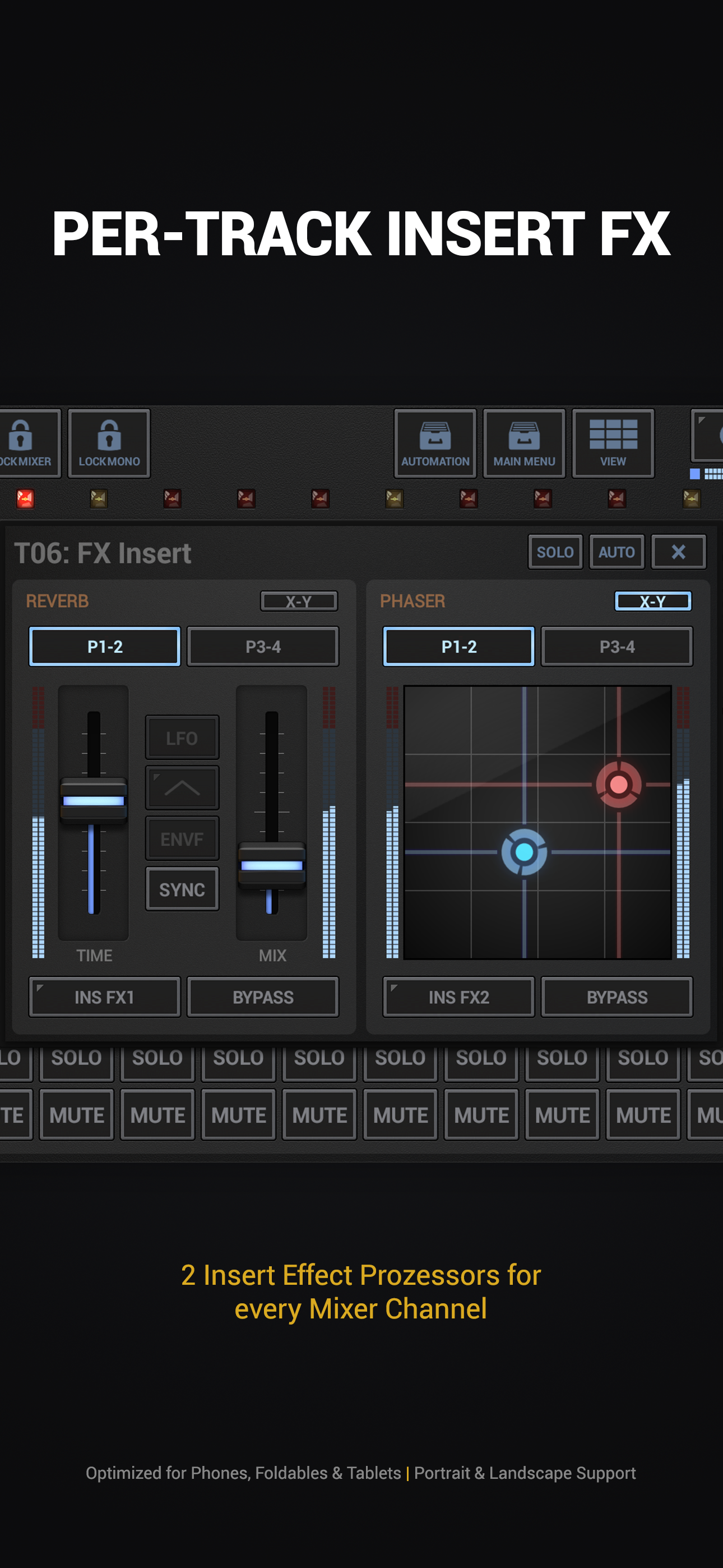Select Phaser P1-2 parameter tab
This screenshot has height=1568, width=723.
459,646
